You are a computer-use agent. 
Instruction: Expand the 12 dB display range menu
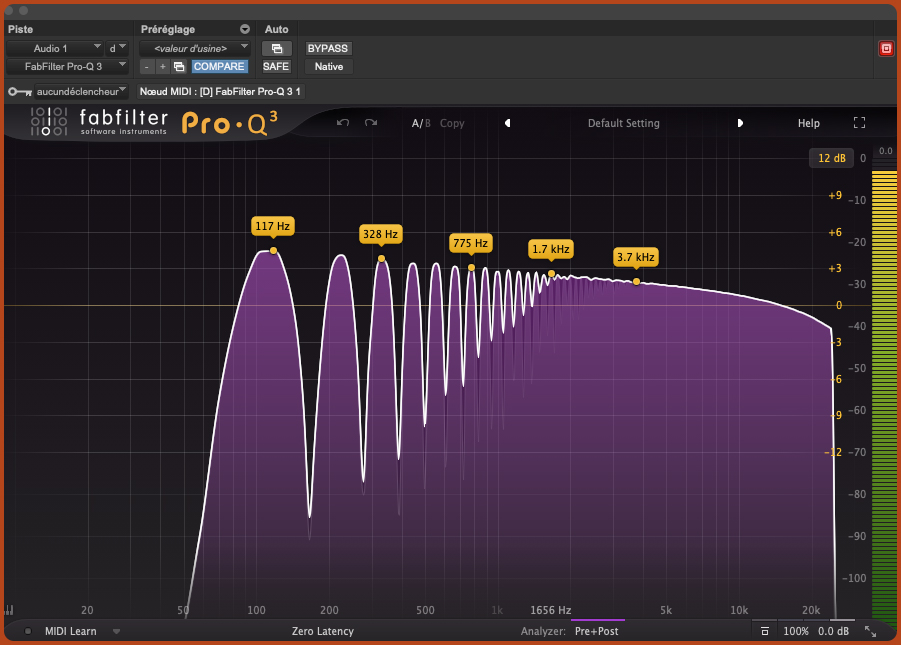point(831,158)
